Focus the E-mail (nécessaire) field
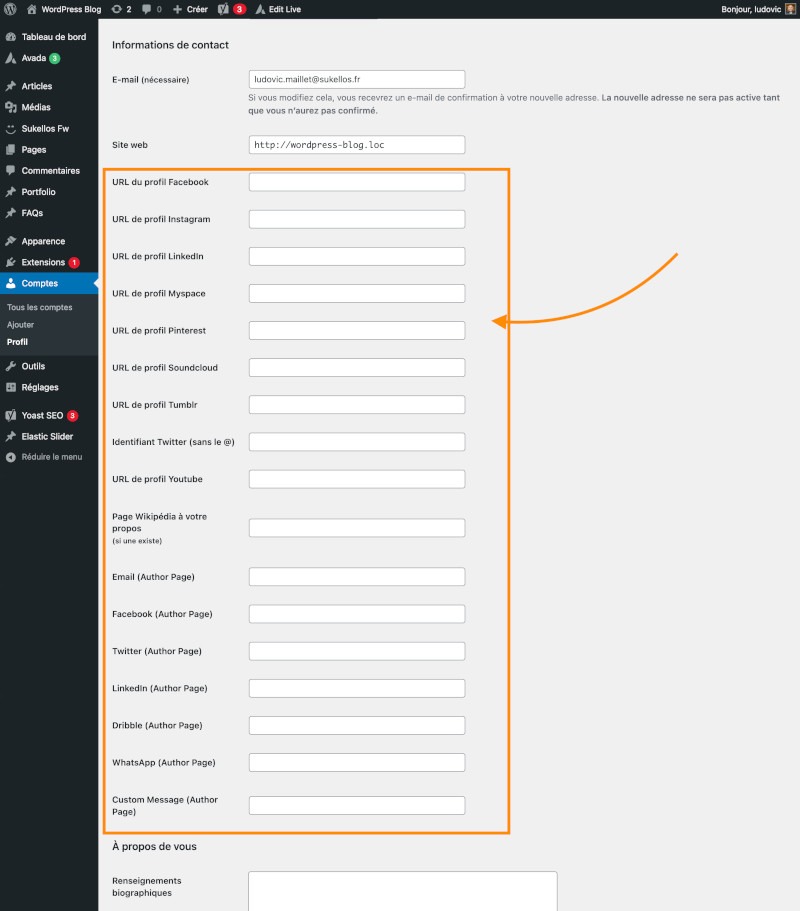Screen dimensions: 800x911 pyautogui.click(x=356, y=79)
